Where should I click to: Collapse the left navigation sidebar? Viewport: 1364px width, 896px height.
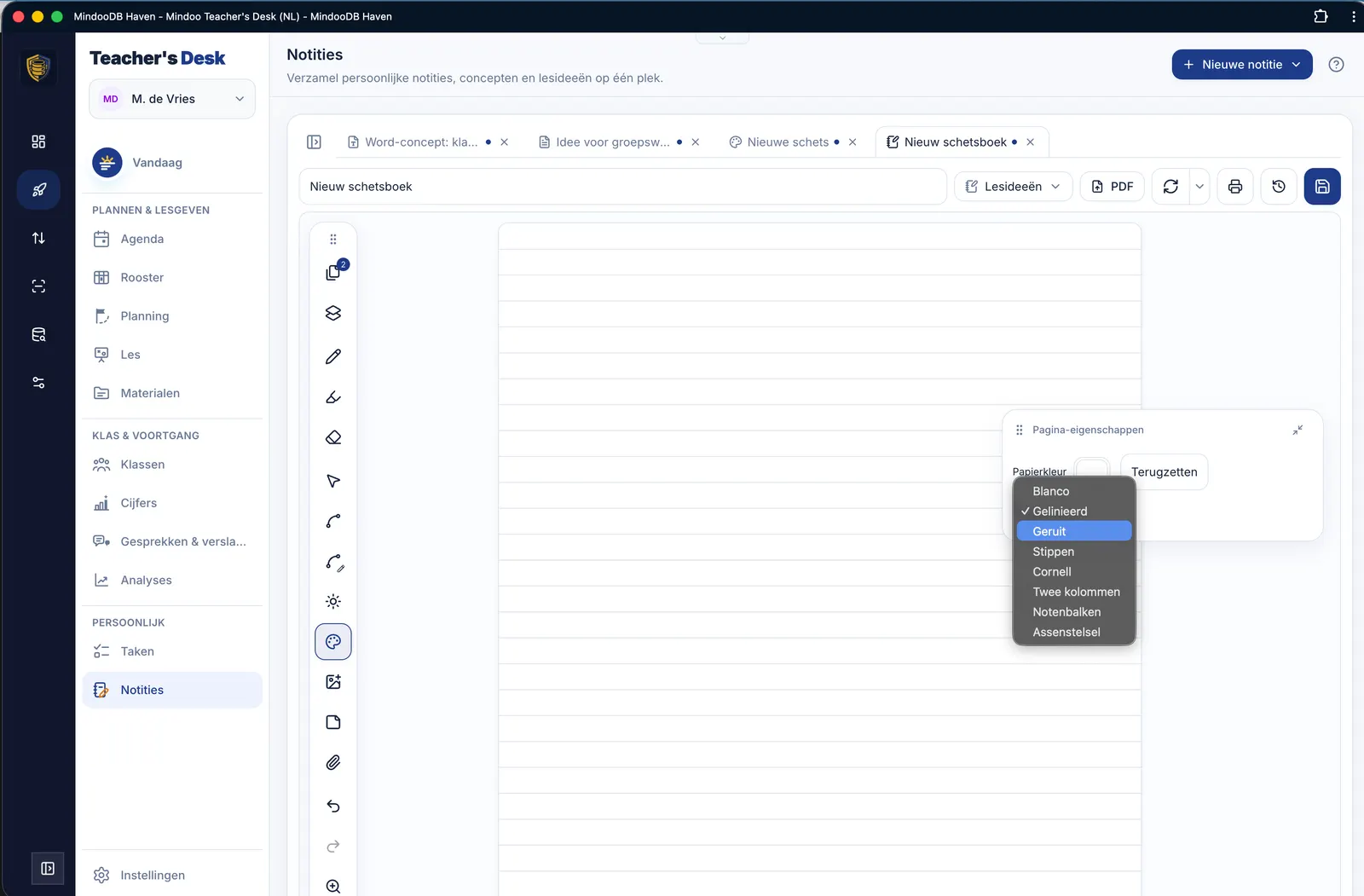48,868
